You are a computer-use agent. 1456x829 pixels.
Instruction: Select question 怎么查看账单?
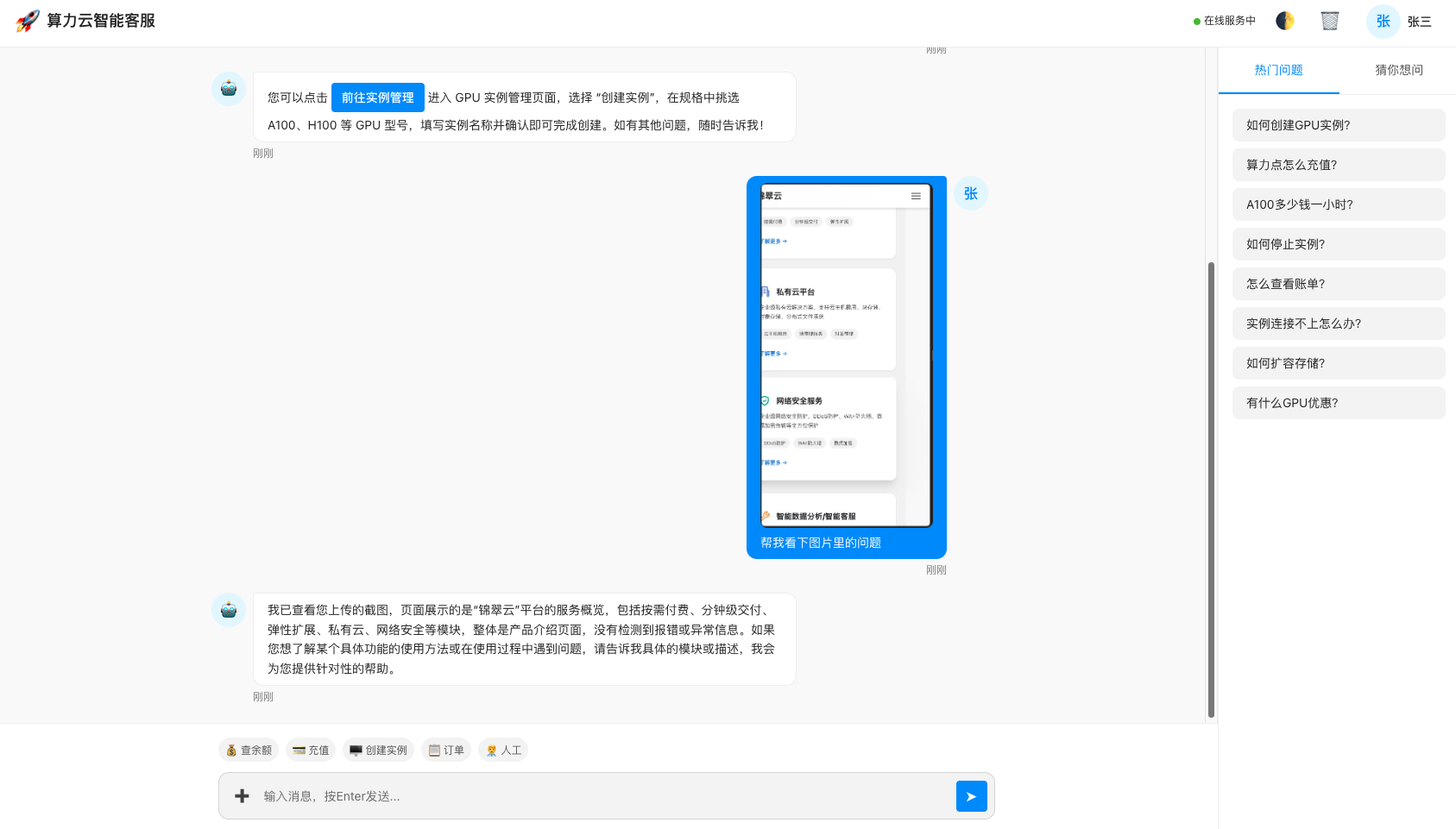pos(1339,284)
